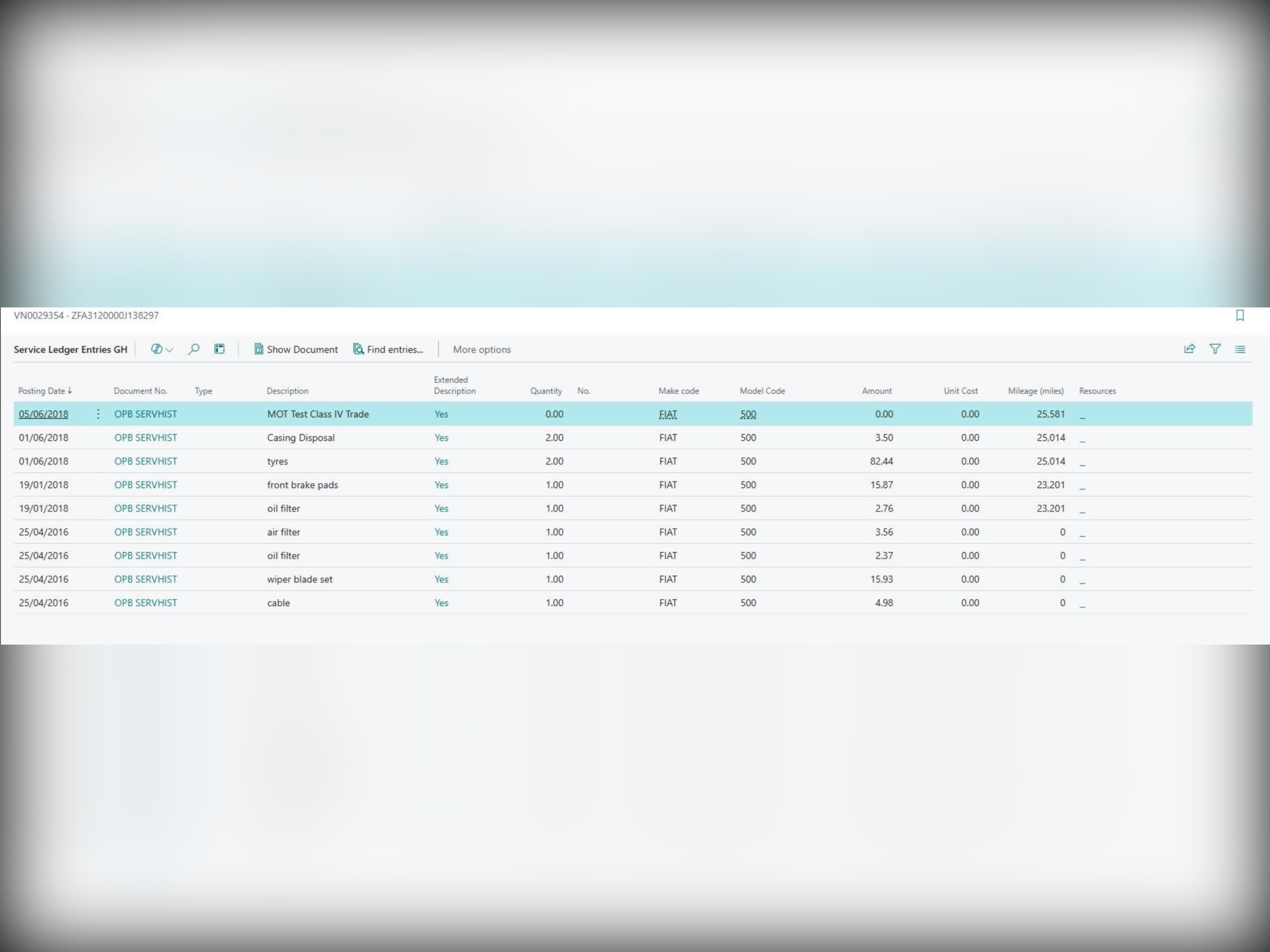The height and width of the screenshot is (952, 1270).
Task: Click Yes extended description for wiper blade set
Action: point(441,579)
